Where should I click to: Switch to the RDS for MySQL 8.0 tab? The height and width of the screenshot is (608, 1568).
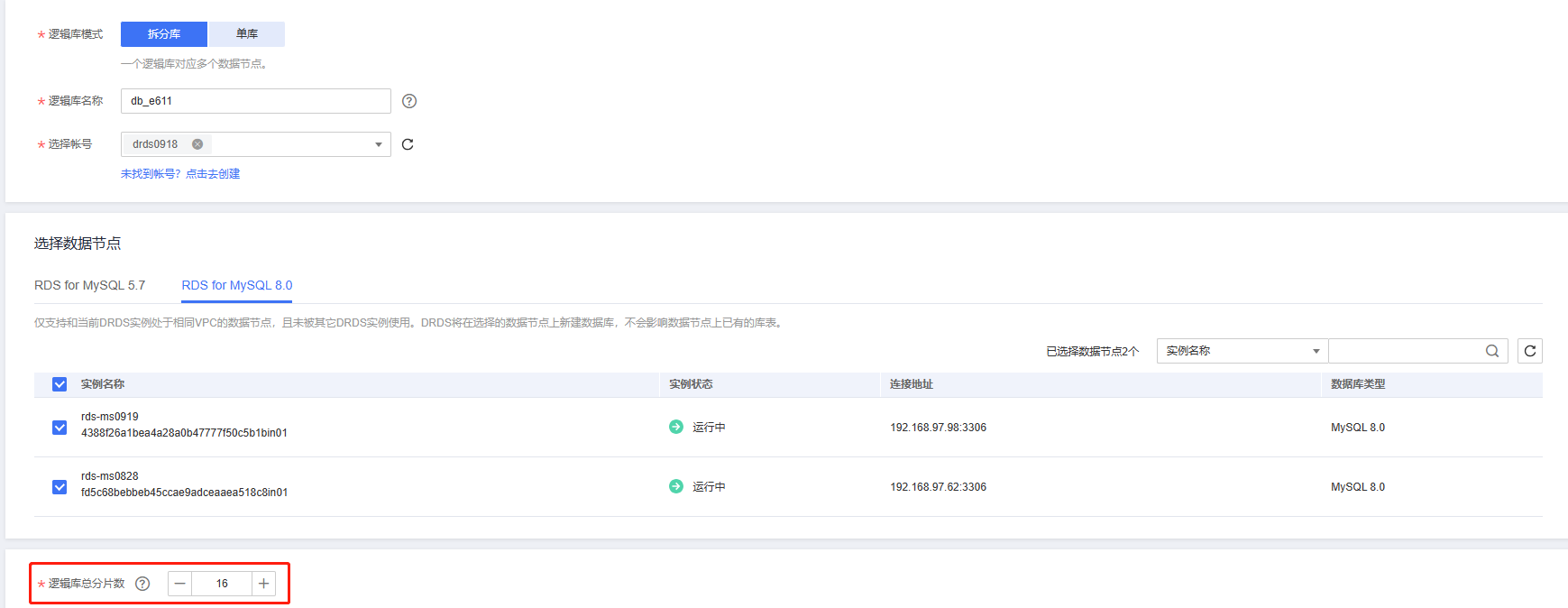click(237, 285)
